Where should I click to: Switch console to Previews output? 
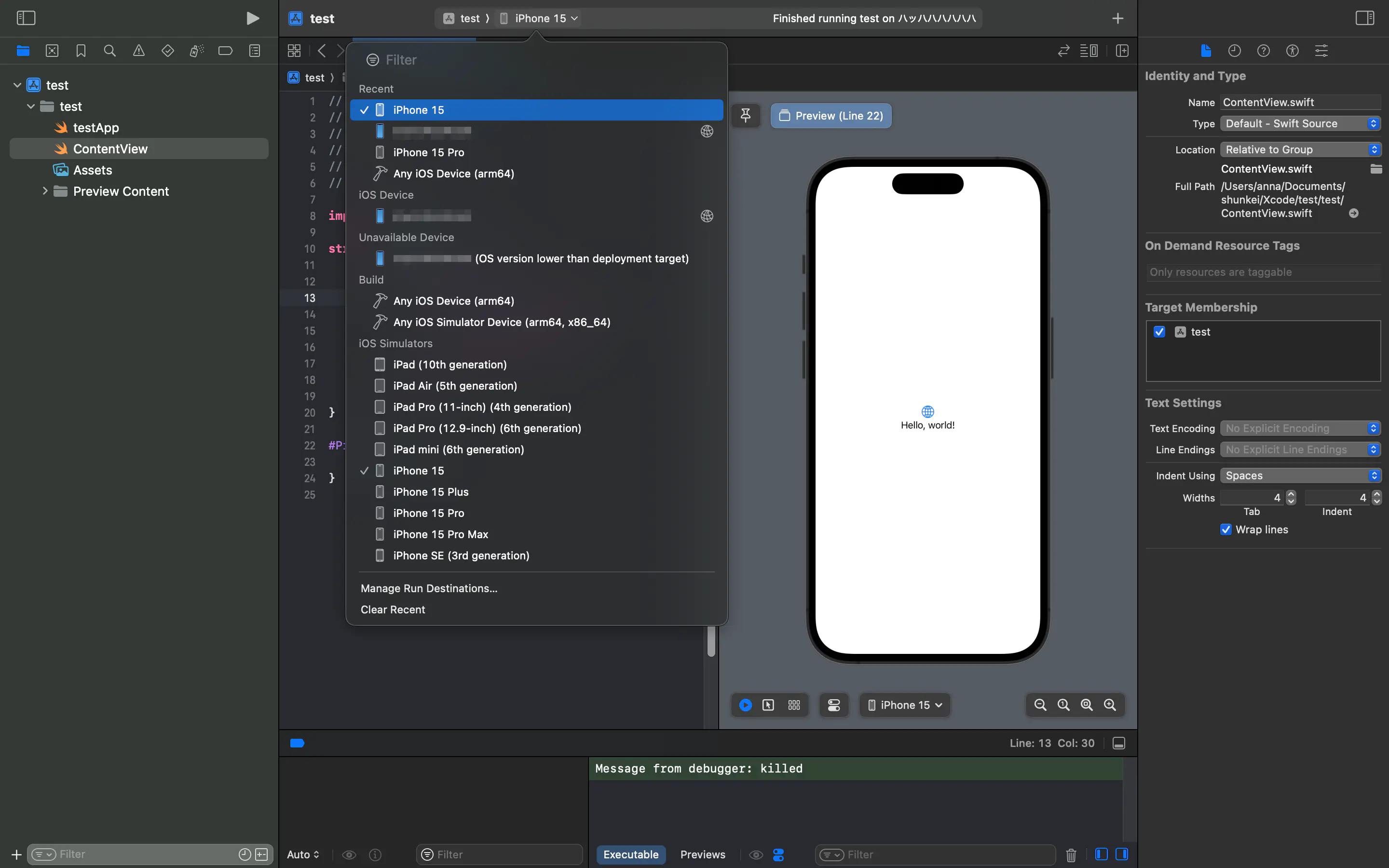(703, 855)
